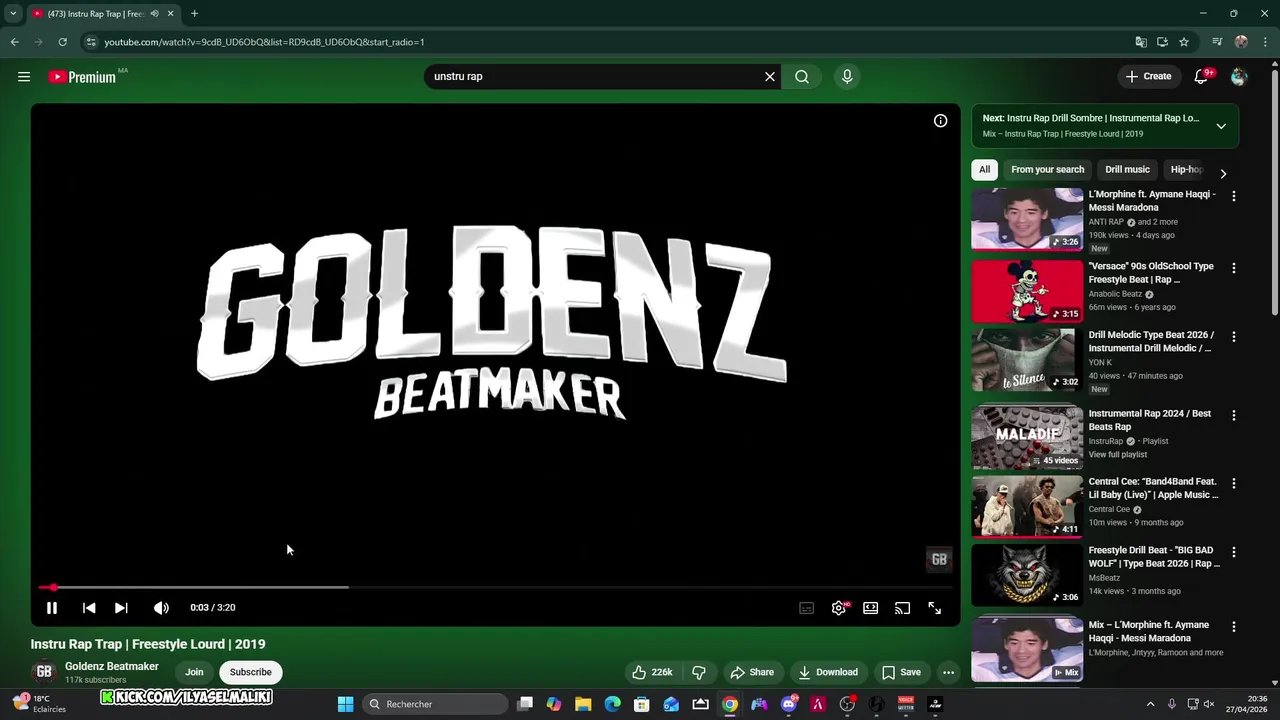Open options for Drill Melodic Type Beat
This screenshot has width=1280, height=720.
1233,337
